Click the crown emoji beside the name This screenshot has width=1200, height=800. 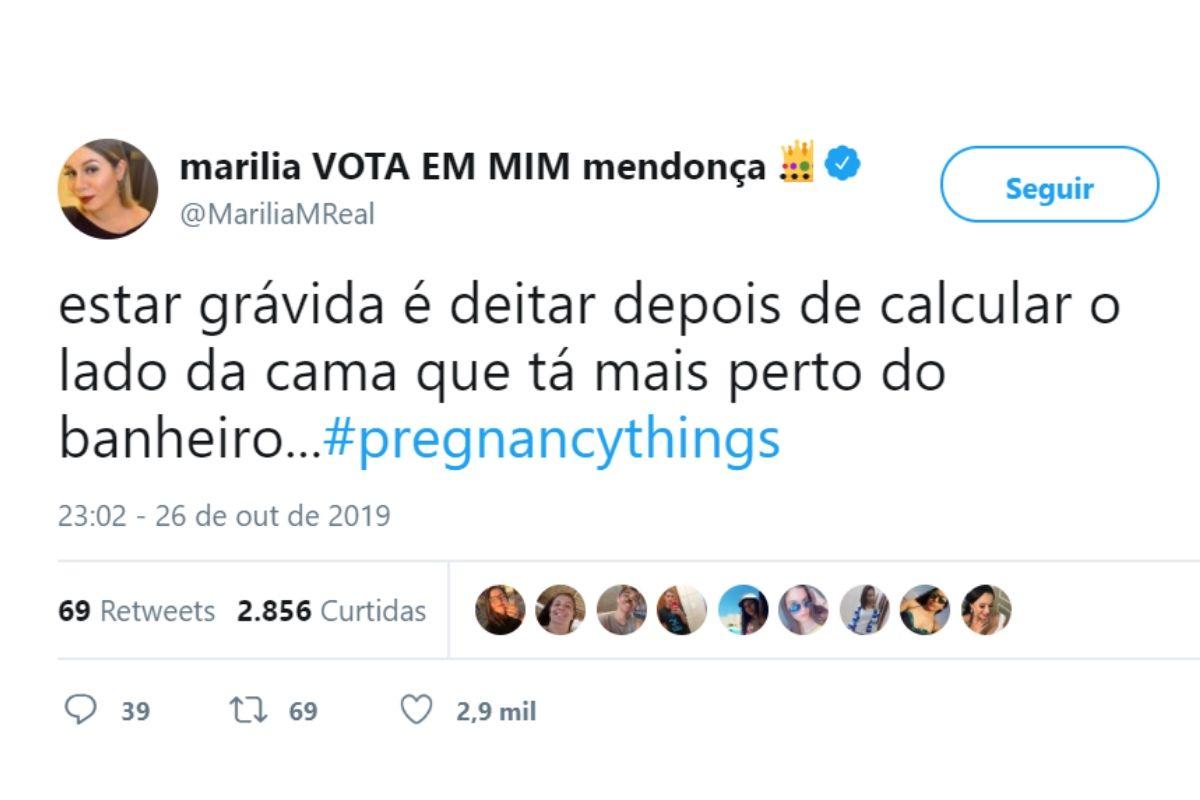(799, 163)
